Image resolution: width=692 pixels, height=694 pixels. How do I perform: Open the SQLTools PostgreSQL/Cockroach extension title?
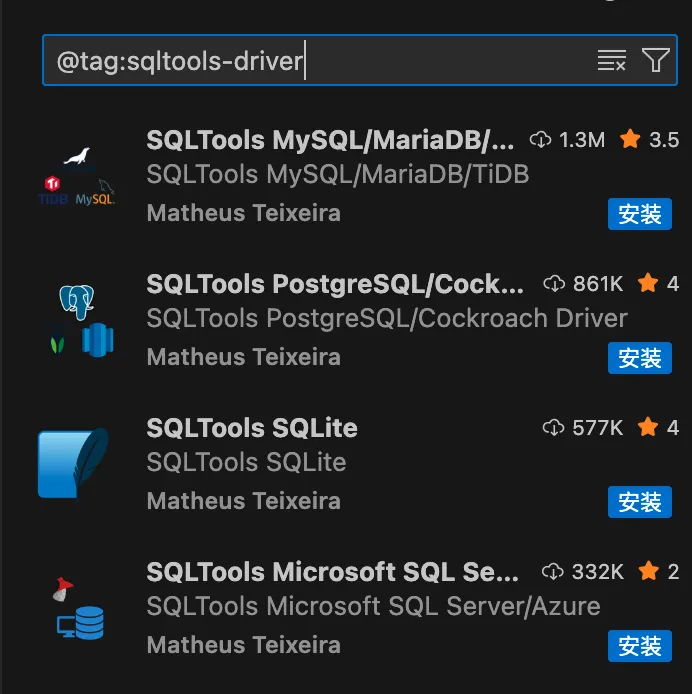click(334, 284)
